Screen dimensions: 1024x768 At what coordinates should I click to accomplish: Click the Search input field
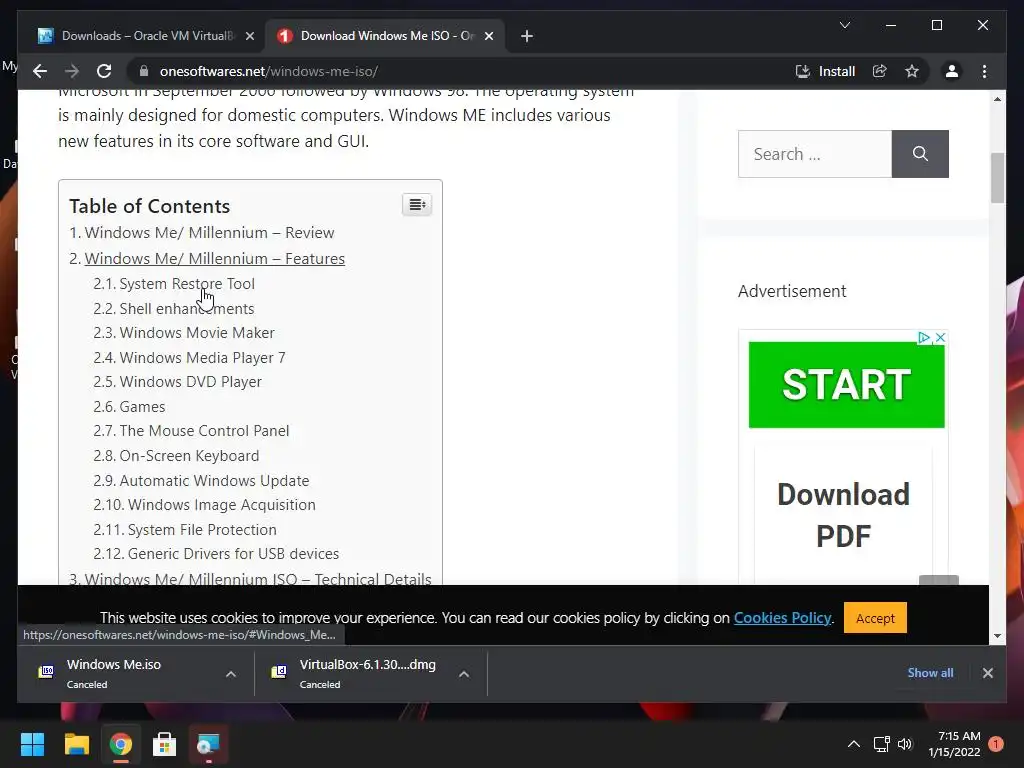(x=814, y=153)
